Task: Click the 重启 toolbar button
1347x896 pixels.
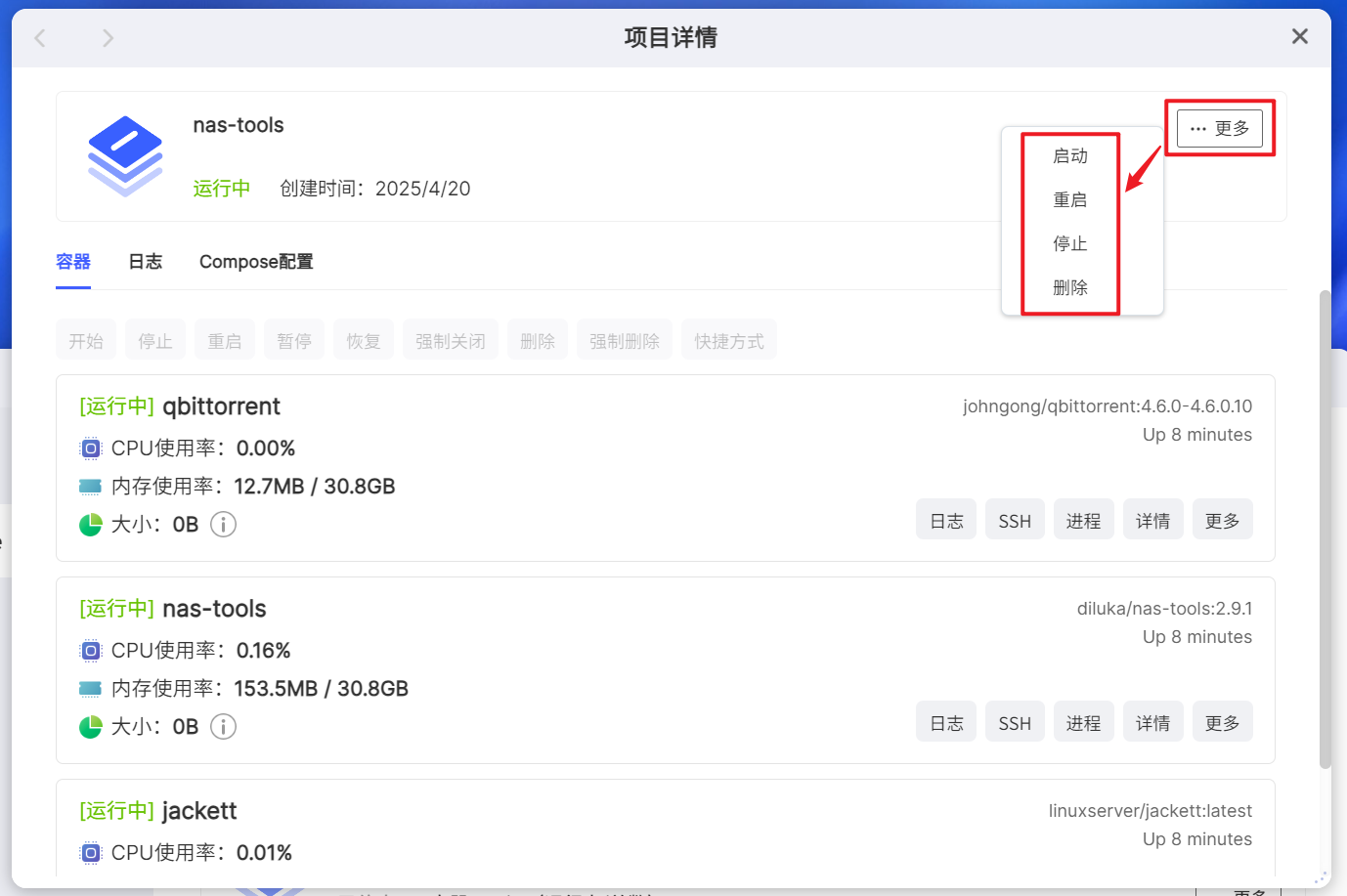Action: pyautogui.click(x=225, y=340)
